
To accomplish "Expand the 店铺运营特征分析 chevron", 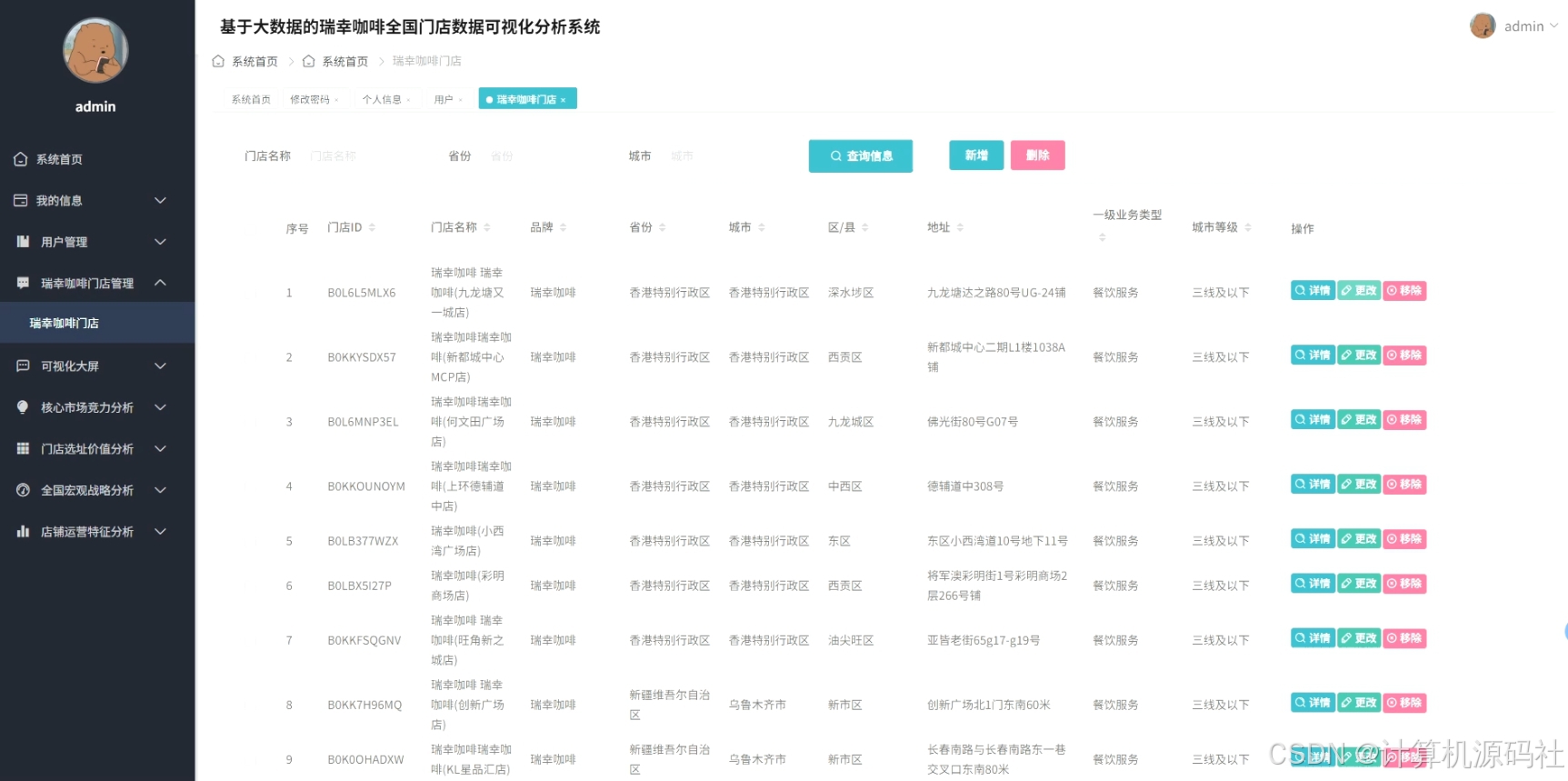I will (x=160, y=531).
